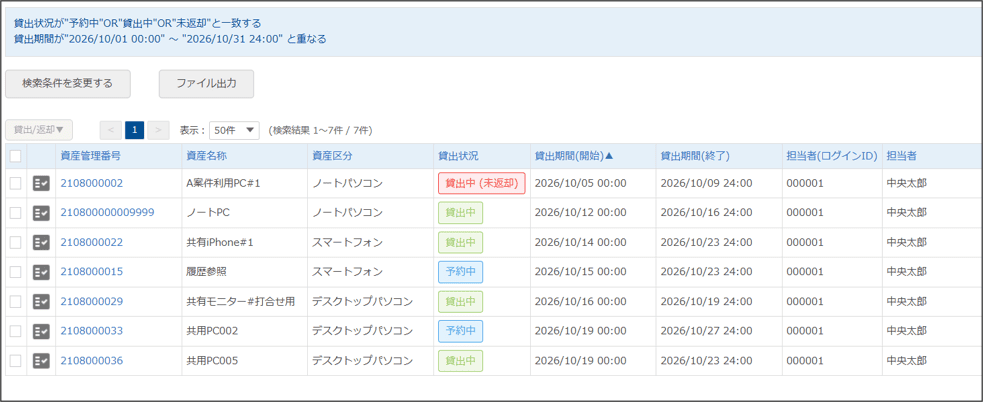Open detail icon for asset 2108000002
The image size is (983, 402).
pyautogui.click(x=41, y=183)
